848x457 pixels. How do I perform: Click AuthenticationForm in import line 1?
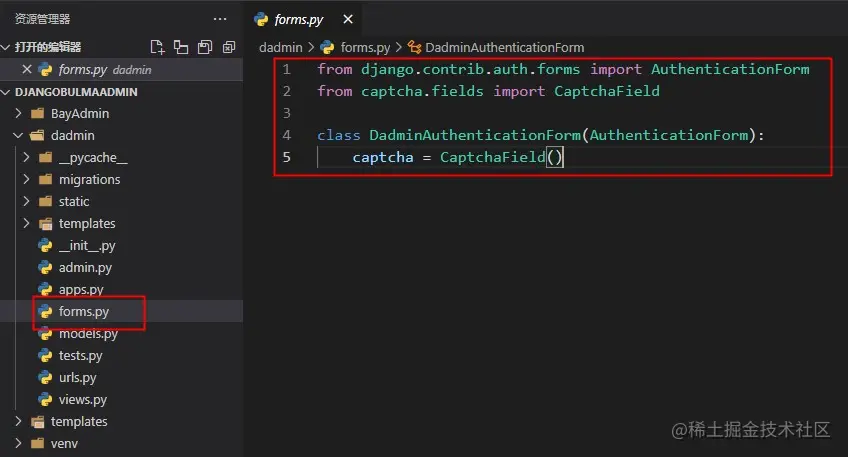pyautogui.click(x=730, y=69)
